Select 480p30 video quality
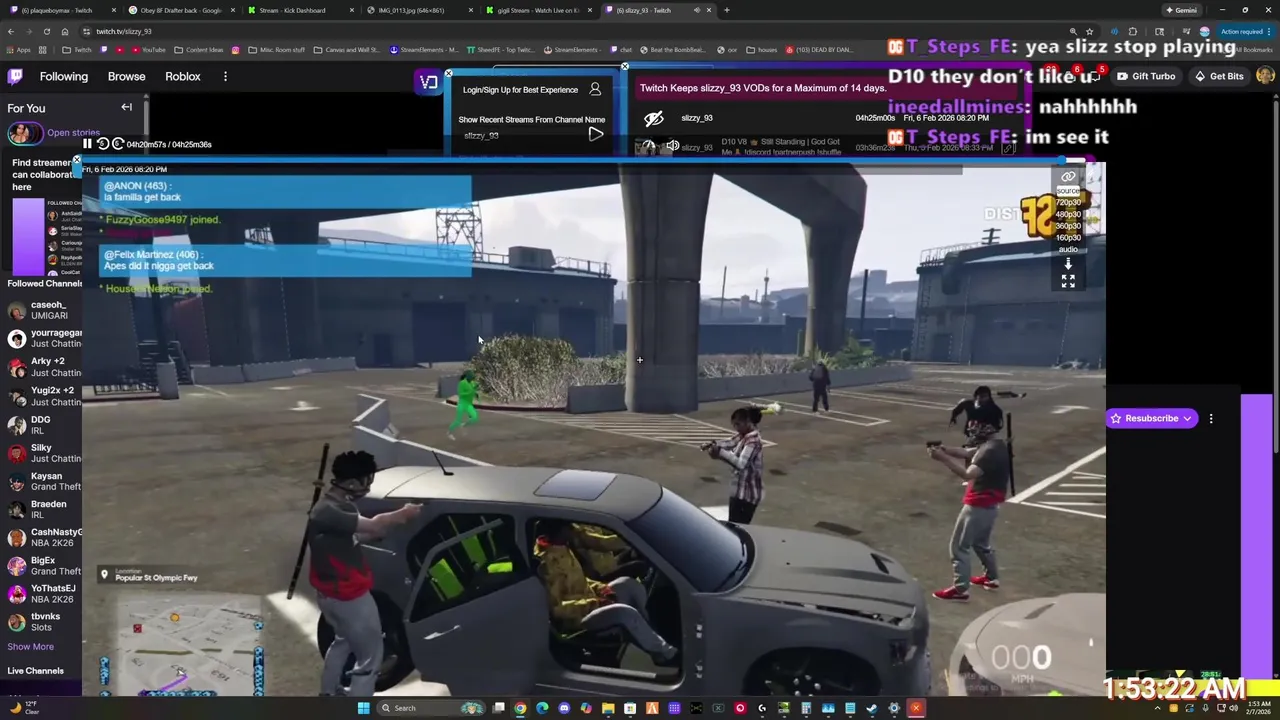This screenshot has width=1280, height=720. click(x=1068, y=214)
